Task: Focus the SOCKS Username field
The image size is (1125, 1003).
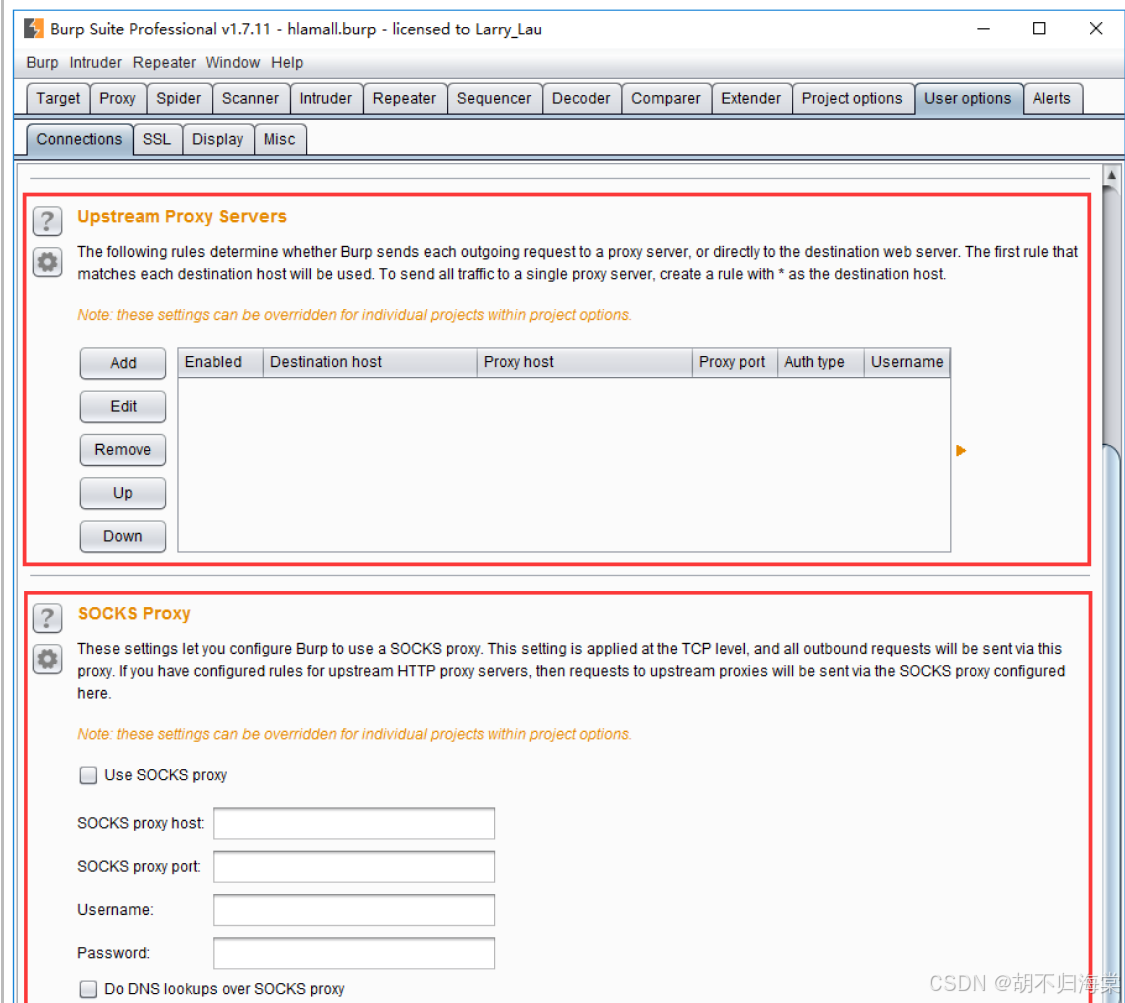Action: pyautogui.click(x=354, y=910)
